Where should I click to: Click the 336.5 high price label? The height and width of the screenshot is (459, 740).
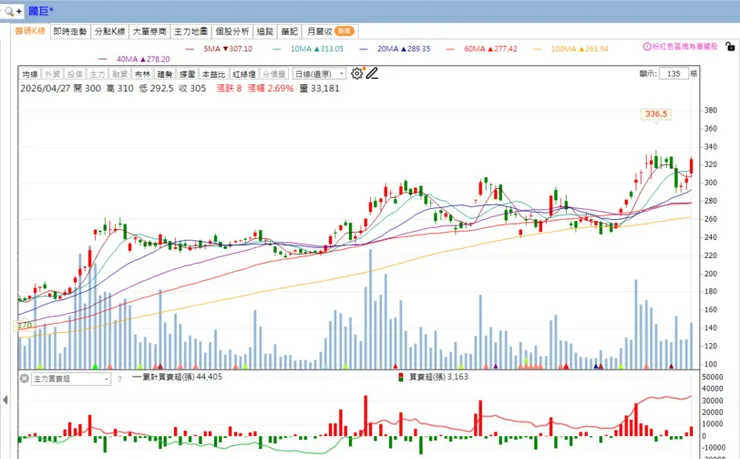656,114
